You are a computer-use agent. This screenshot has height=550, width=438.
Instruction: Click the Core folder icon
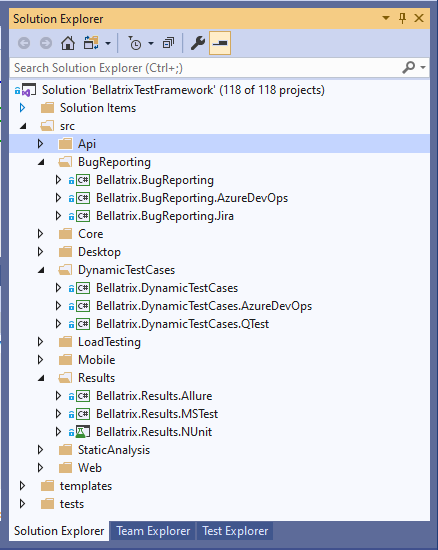pos(66,234)
